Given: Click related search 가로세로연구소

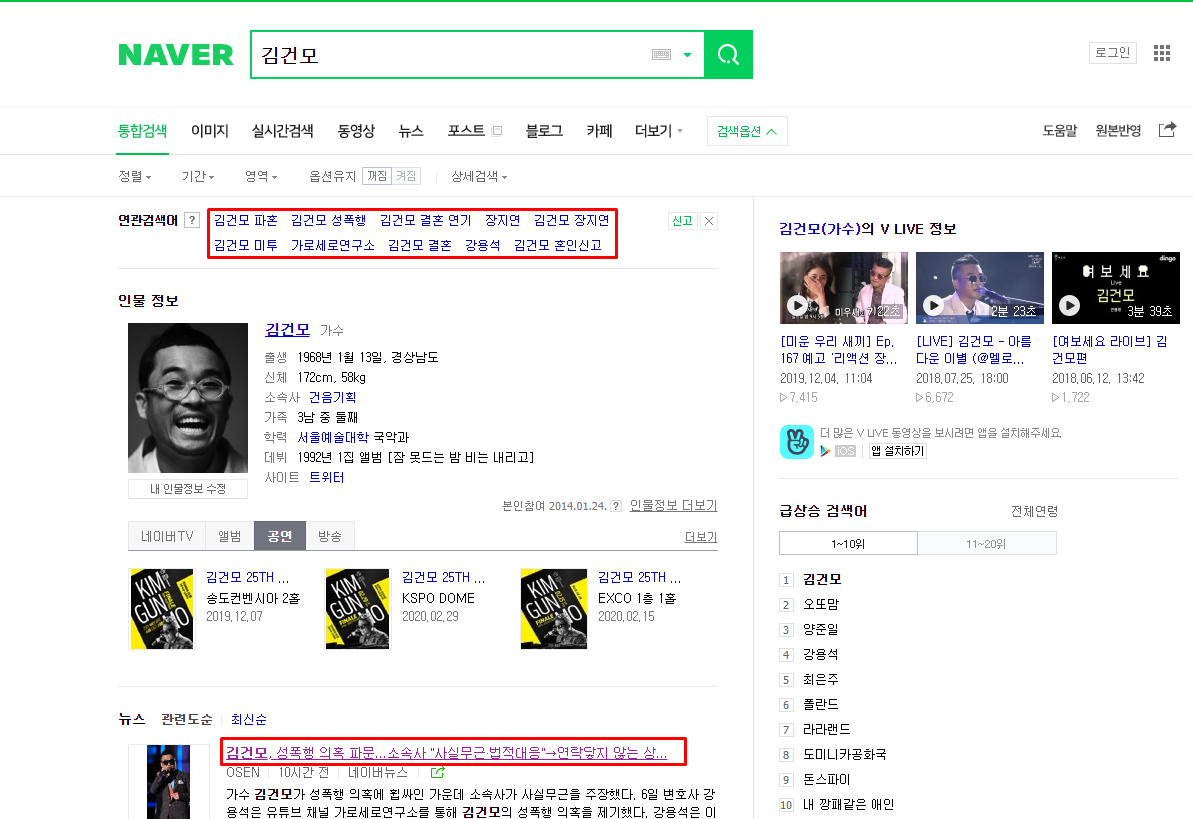Looking at the screenshot, I should pyautogui.click(x=332, y=245).
